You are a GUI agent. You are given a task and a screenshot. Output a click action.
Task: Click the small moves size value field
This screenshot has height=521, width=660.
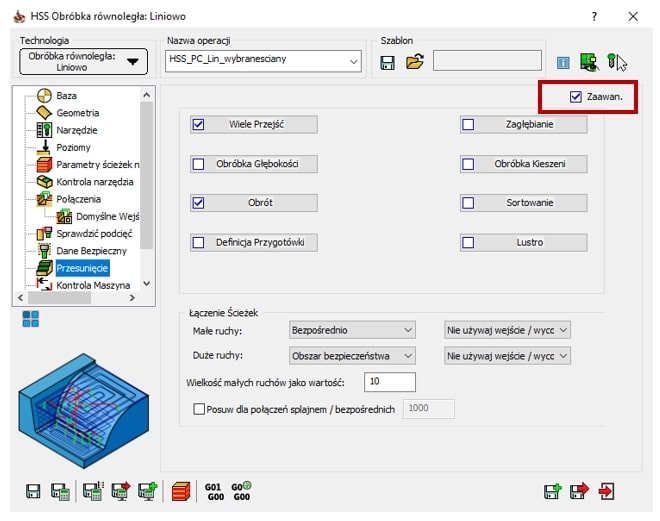coord(390,382)
